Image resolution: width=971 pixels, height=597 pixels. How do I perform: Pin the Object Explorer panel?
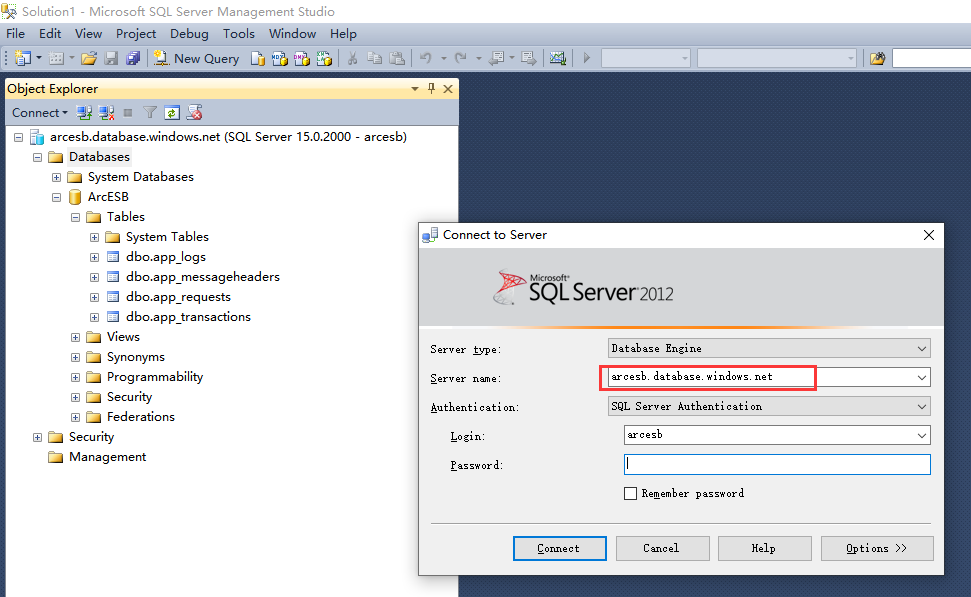point(432,89)
